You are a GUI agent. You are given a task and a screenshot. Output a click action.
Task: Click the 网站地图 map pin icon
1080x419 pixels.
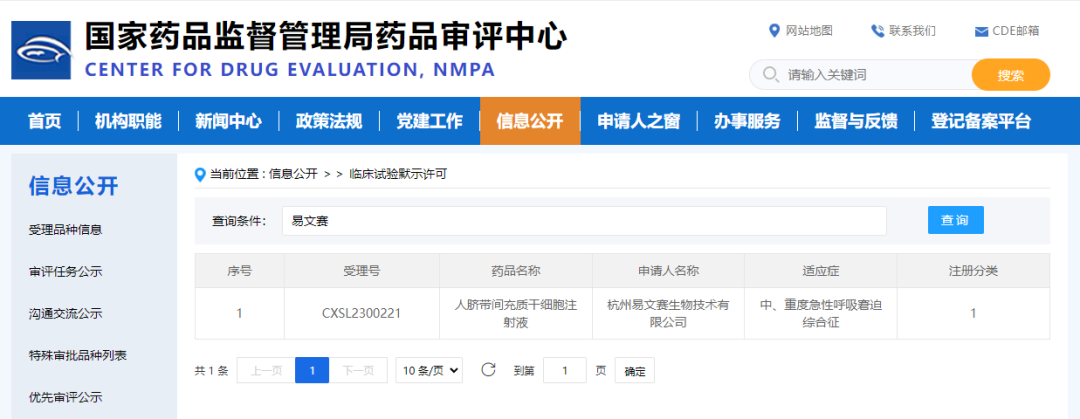pos(774,30)
